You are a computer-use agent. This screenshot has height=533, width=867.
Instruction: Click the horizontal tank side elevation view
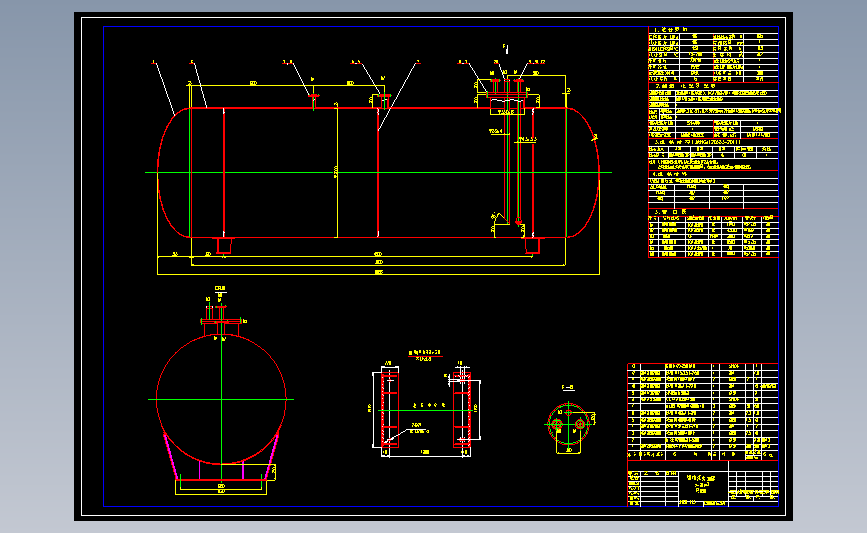click(x=378, y=173)
